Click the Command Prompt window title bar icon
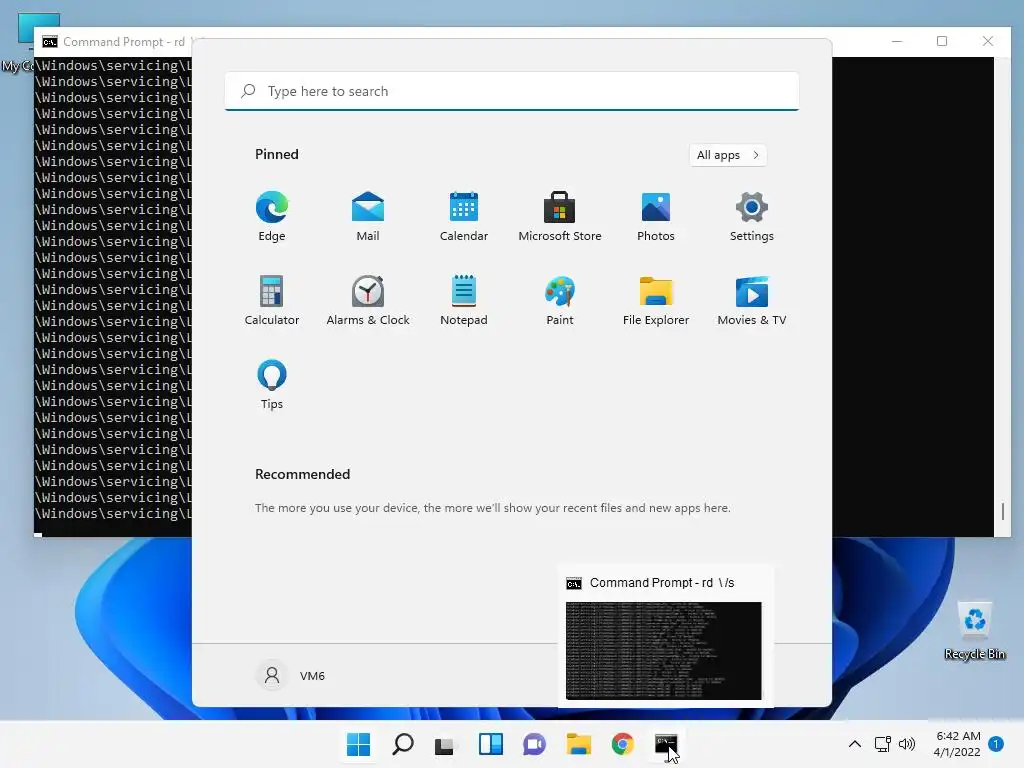1024x768 pixels. tap(50, 42)
